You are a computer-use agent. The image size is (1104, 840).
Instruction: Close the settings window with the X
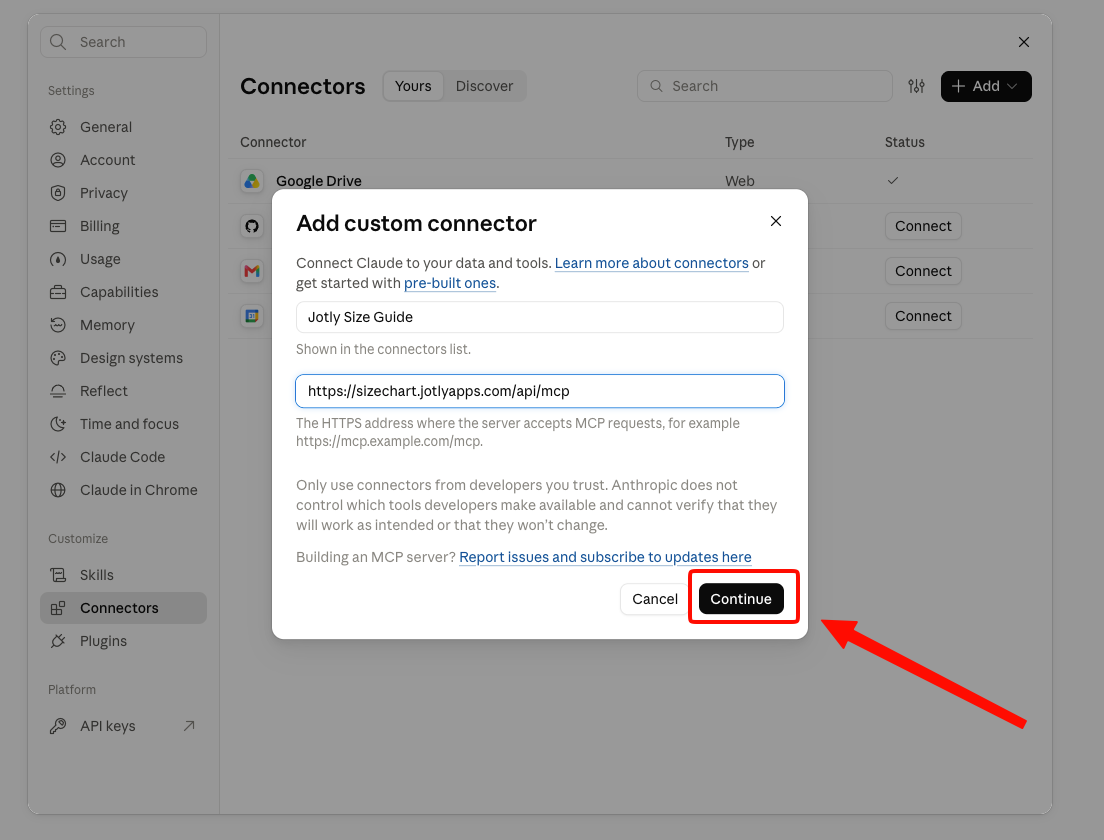[1024, 42]
